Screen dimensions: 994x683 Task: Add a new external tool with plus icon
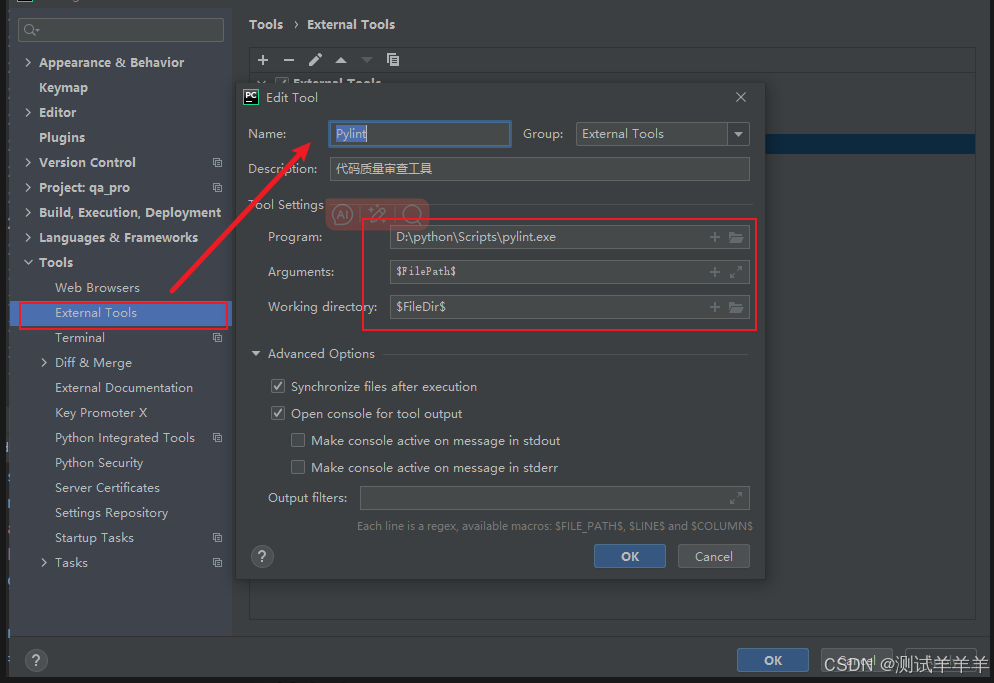pyautogui.click(x=263, y=60)
